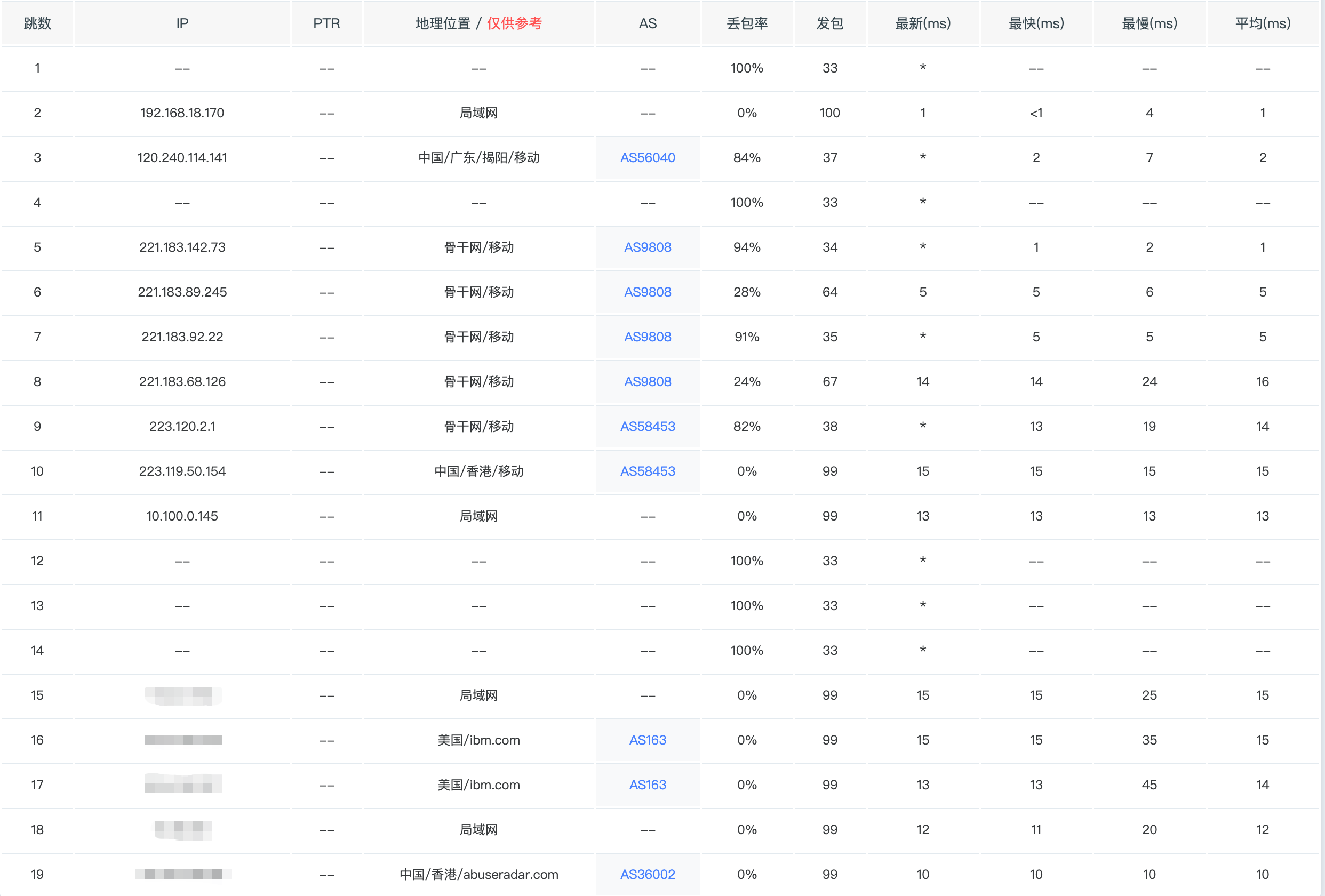Open AS9808 link in hop 5 row
The width and height of the screenshot is (1325, 896).
click(647, 247)
